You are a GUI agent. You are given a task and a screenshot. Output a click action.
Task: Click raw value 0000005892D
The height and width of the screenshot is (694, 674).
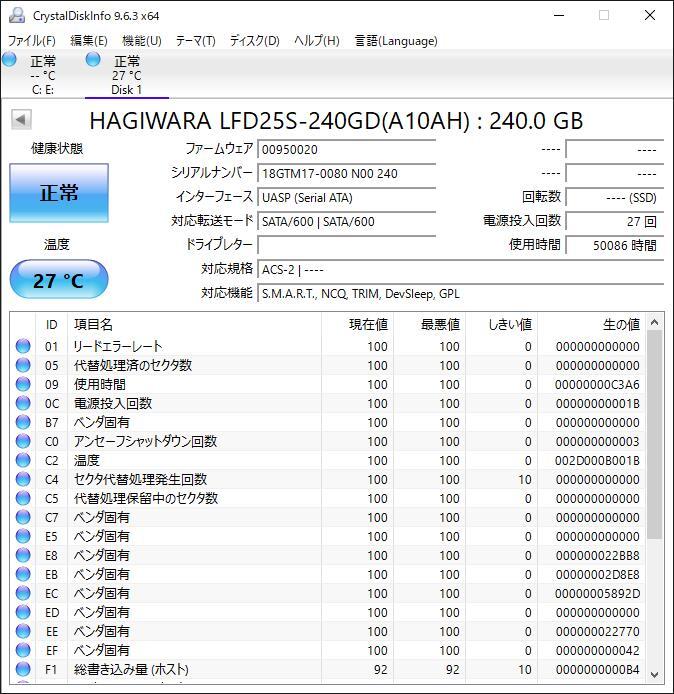[597, 594]
